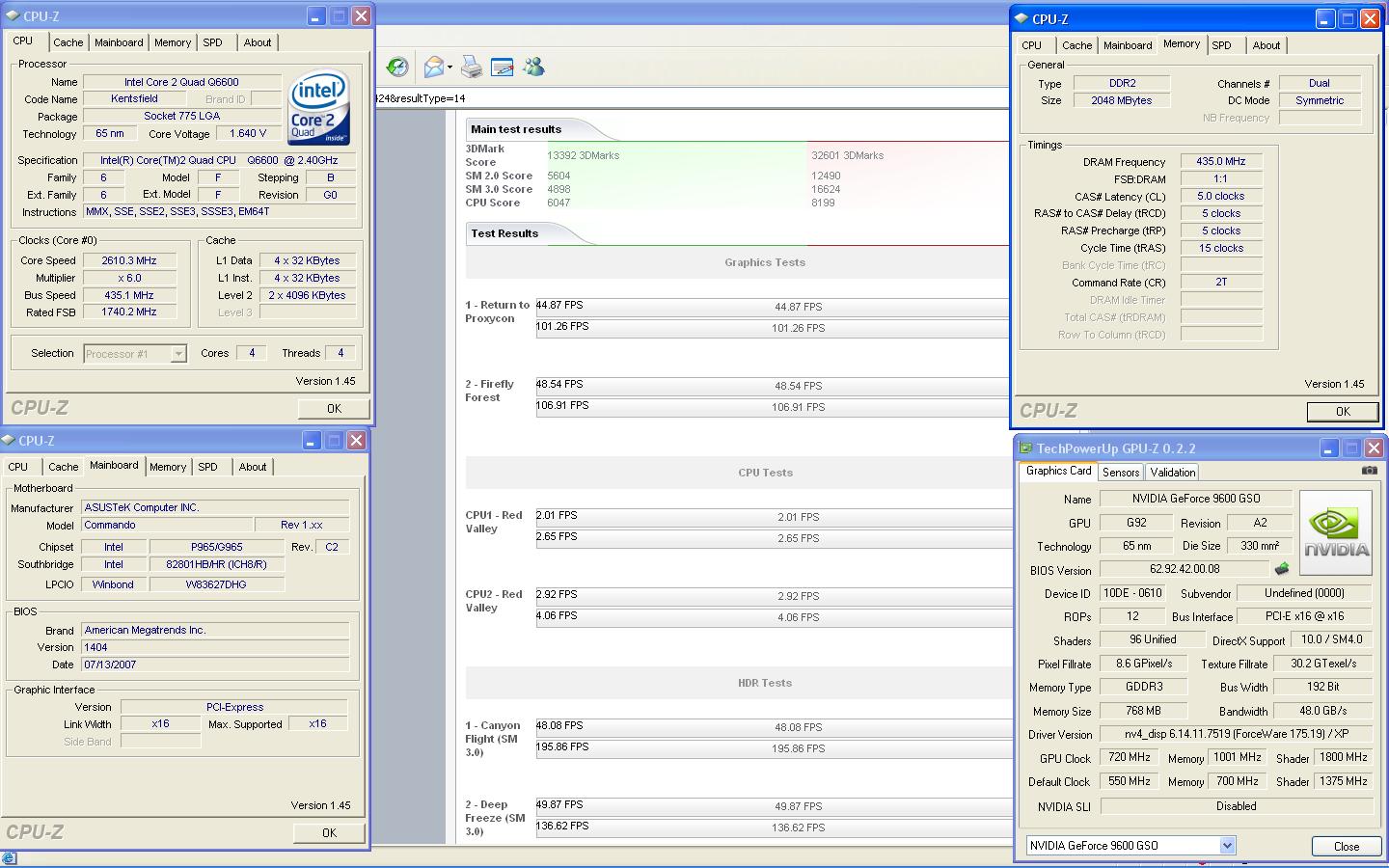
Task: Click OK in the CPU-Z processor window
Action: (x=334, y=408)
